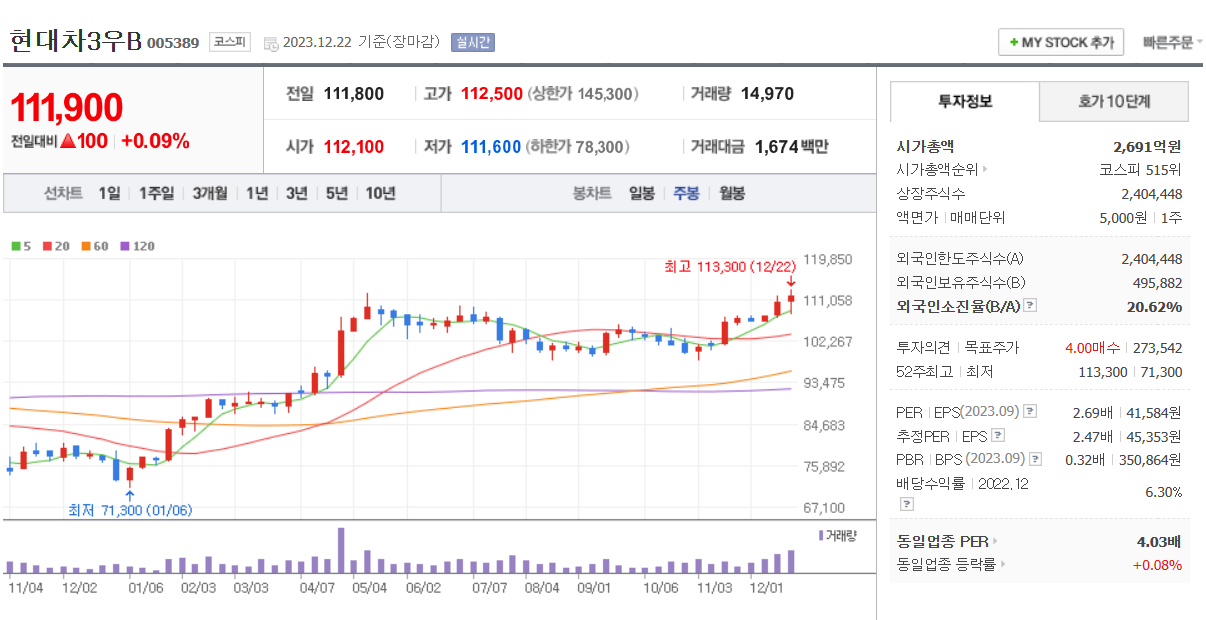
Task: Click the 코스피 market badge
Action: [230, 42]
